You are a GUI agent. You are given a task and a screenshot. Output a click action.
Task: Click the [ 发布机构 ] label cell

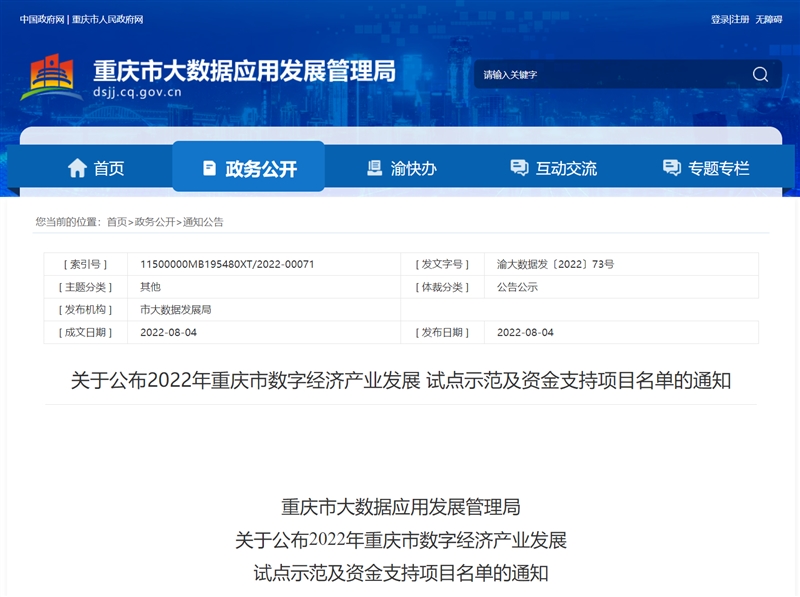coord(85,310)
